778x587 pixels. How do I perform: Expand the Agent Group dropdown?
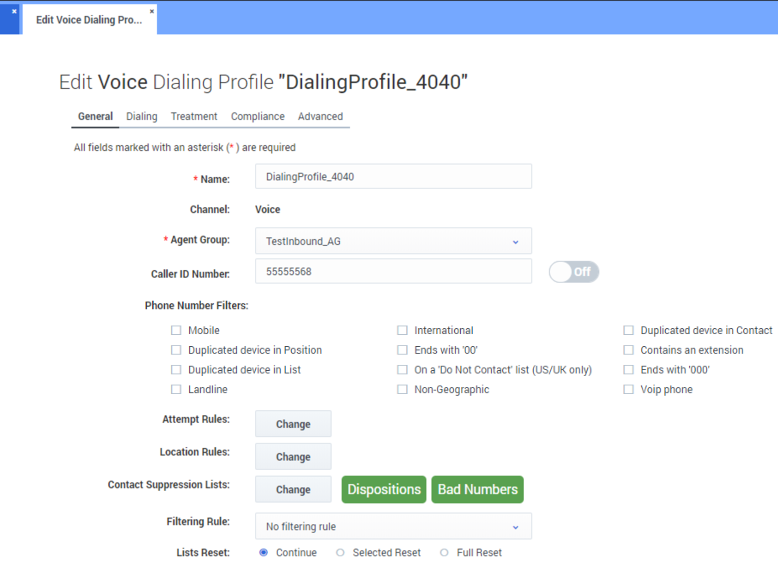pos(515,241)
